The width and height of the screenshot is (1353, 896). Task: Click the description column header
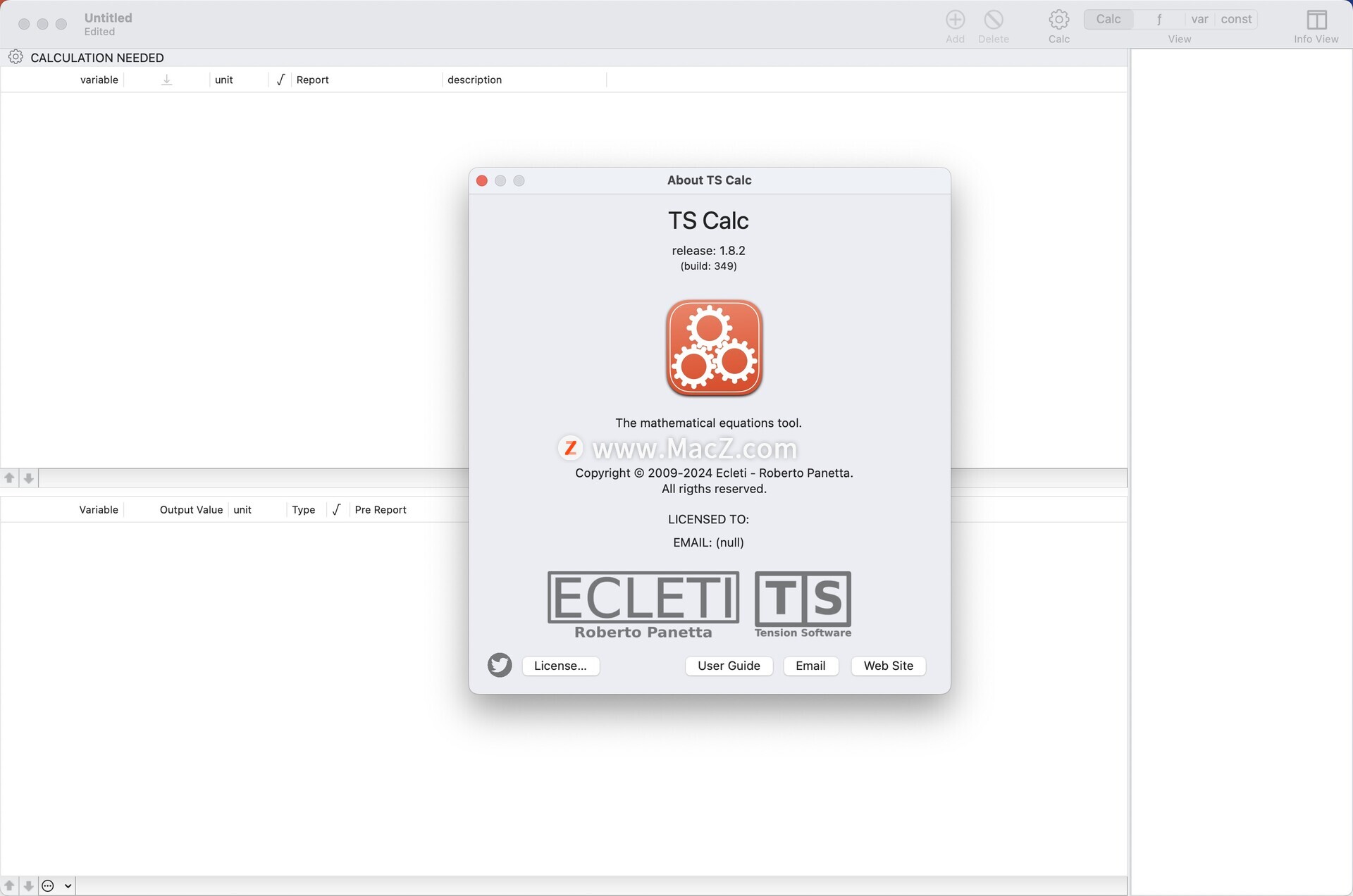pos(474,80)
